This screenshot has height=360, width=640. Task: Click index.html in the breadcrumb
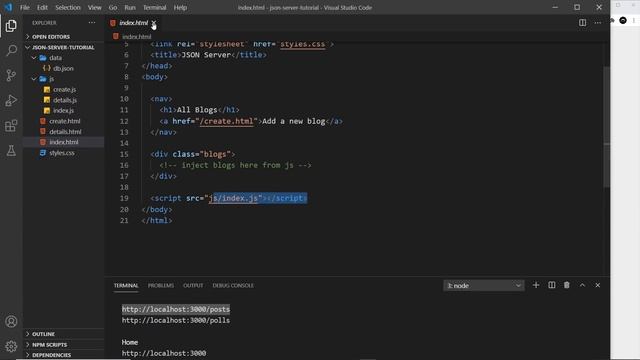pyautogui.click(x=136, y=37)
